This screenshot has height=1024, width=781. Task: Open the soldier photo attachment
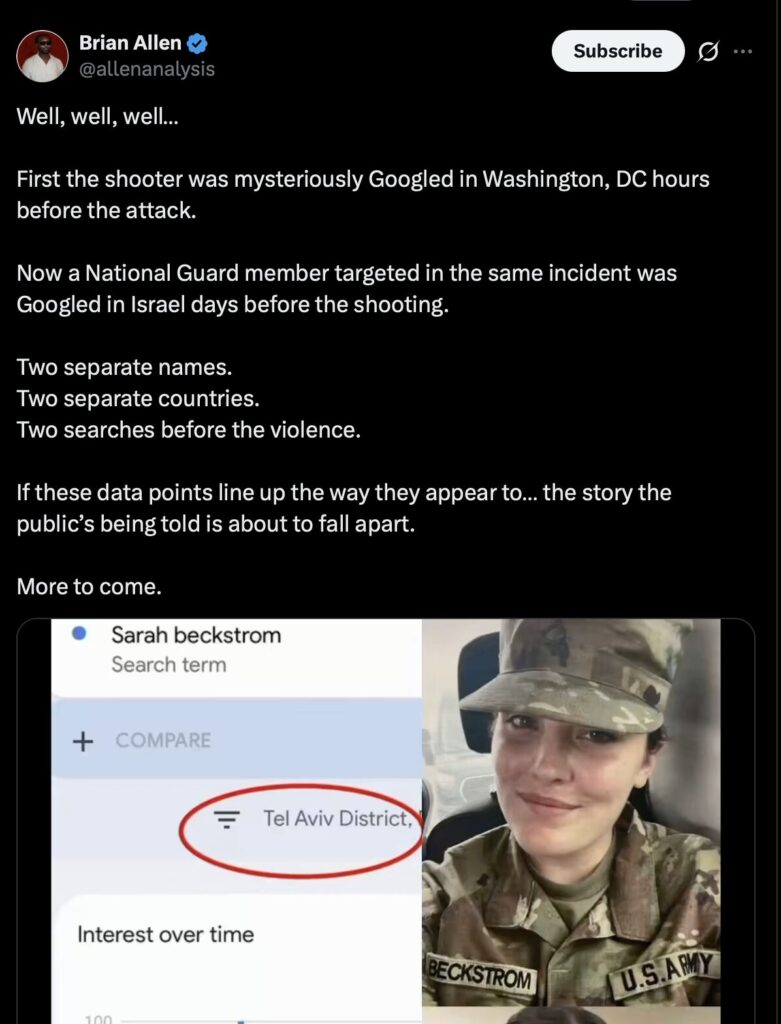571,812
